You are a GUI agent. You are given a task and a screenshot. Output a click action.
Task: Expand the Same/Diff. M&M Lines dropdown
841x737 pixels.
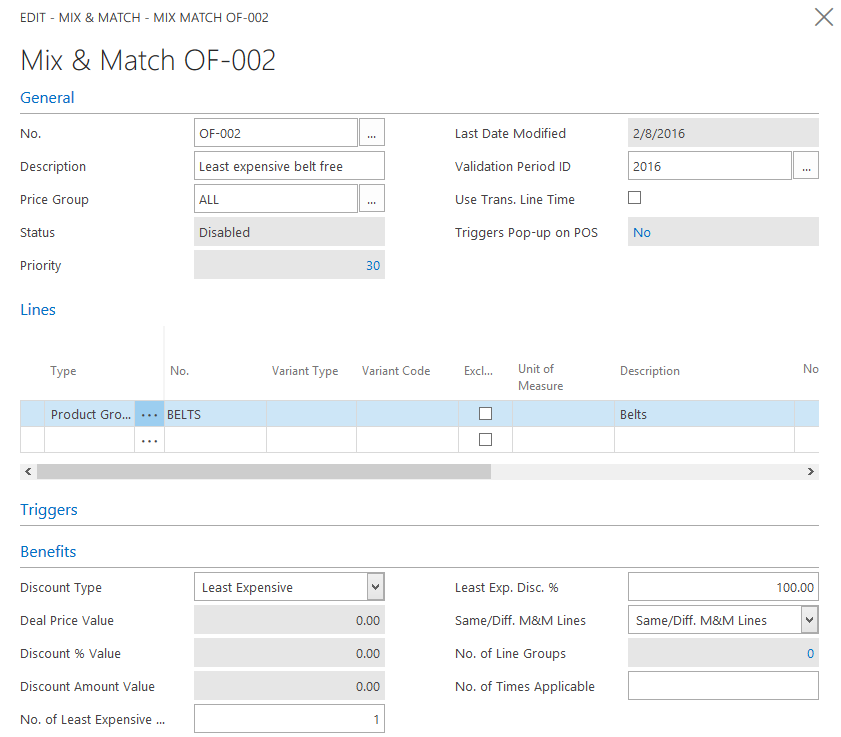[808, 621]
